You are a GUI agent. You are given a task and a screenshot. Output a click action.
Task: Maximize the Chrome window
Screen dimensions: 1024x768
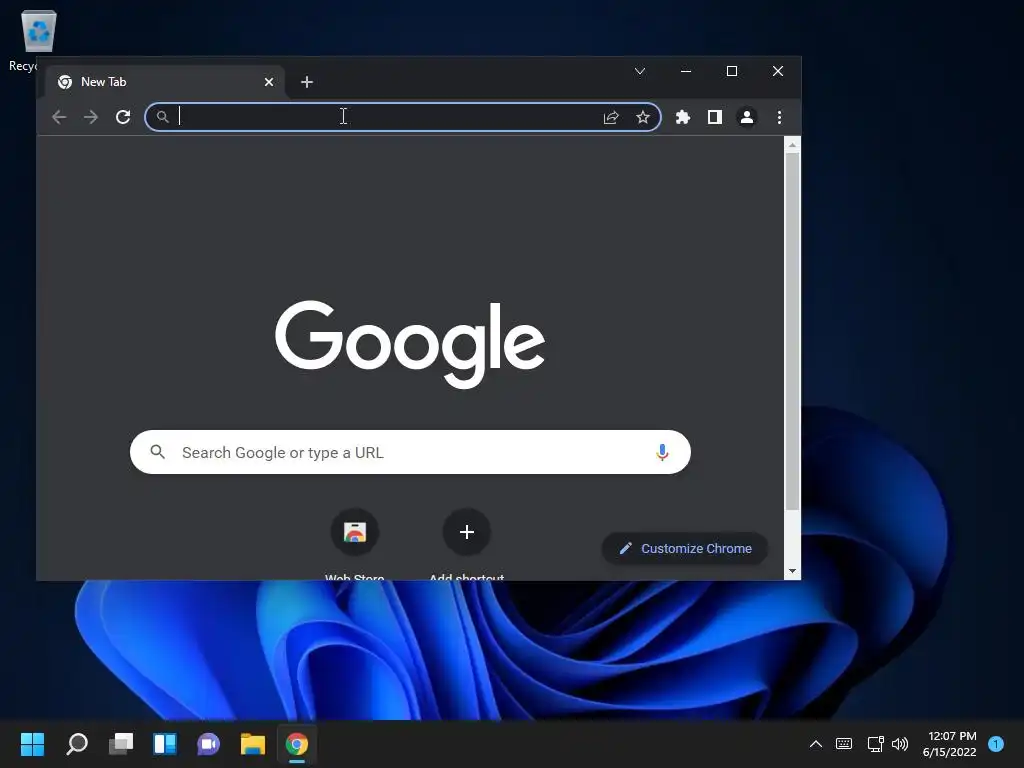(x=732, y=71)
